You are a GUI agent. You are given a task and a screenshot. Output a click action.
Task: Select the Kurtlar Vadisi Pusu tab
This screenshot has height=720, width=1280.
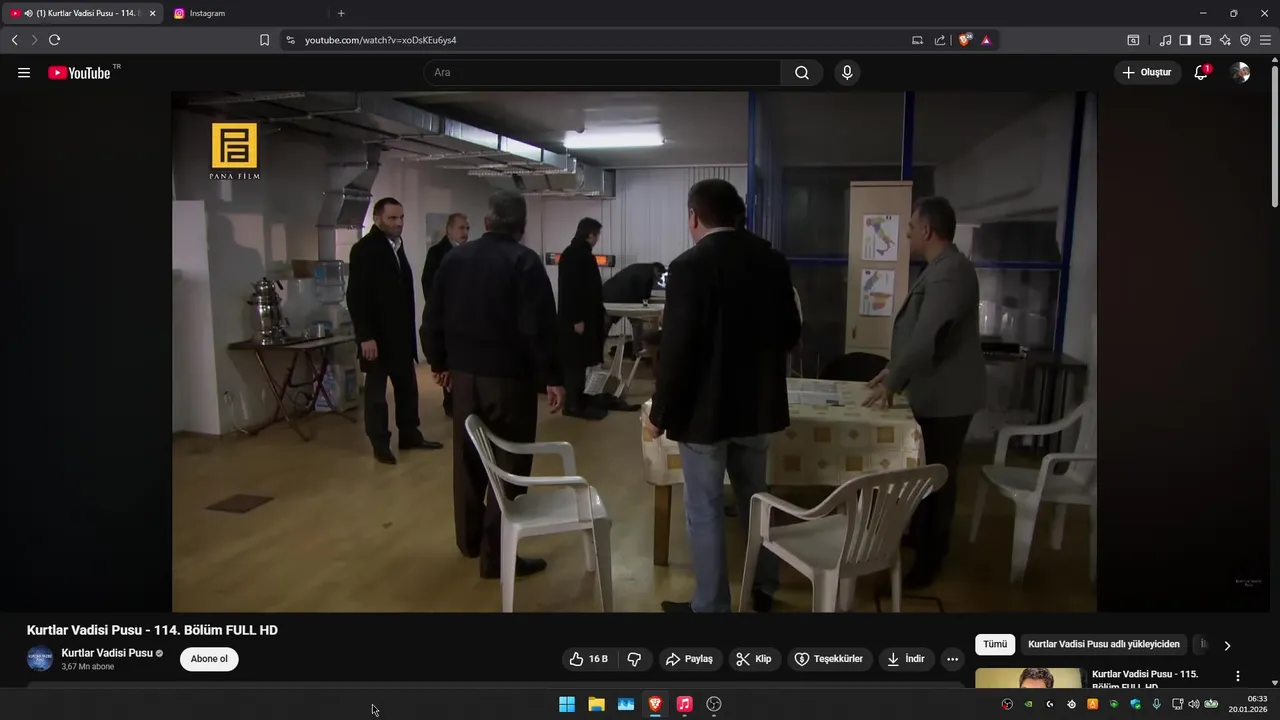tap(80, 13)
